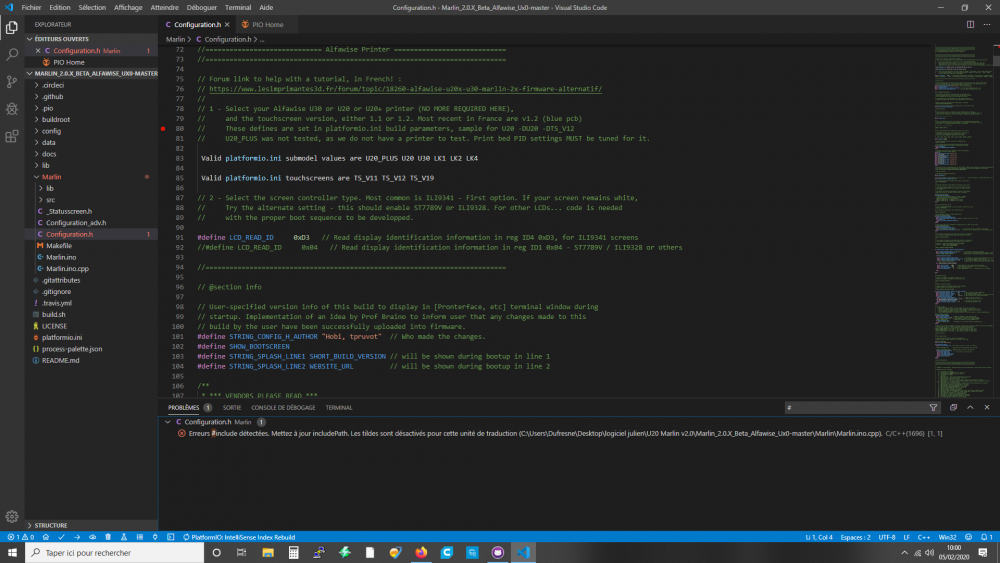The width and height of the screenshot is (1000, 563).
Task: Click the PlatformIO Home status bar icon
Action: coord(46,537)
